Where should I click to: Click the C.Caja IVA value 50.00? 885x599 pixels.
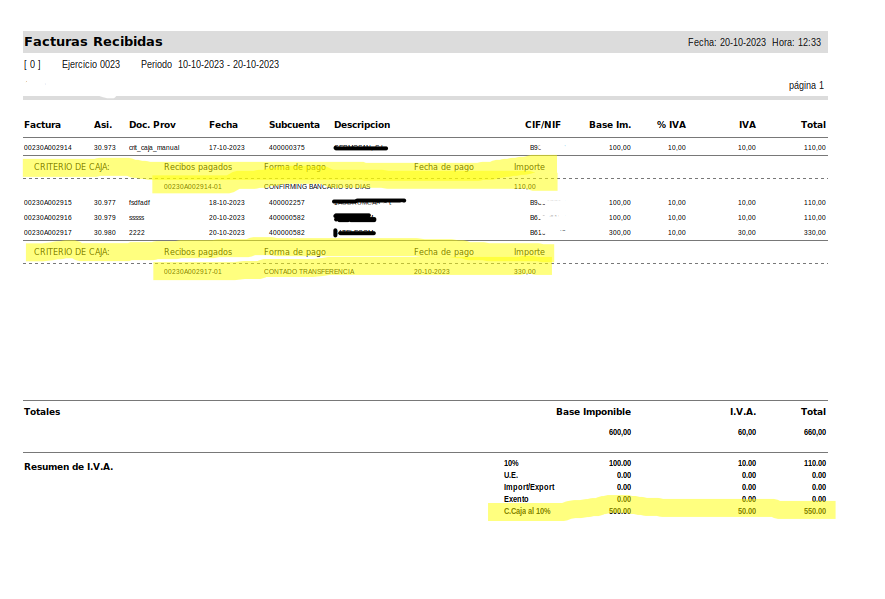click(x=747, y=511)
